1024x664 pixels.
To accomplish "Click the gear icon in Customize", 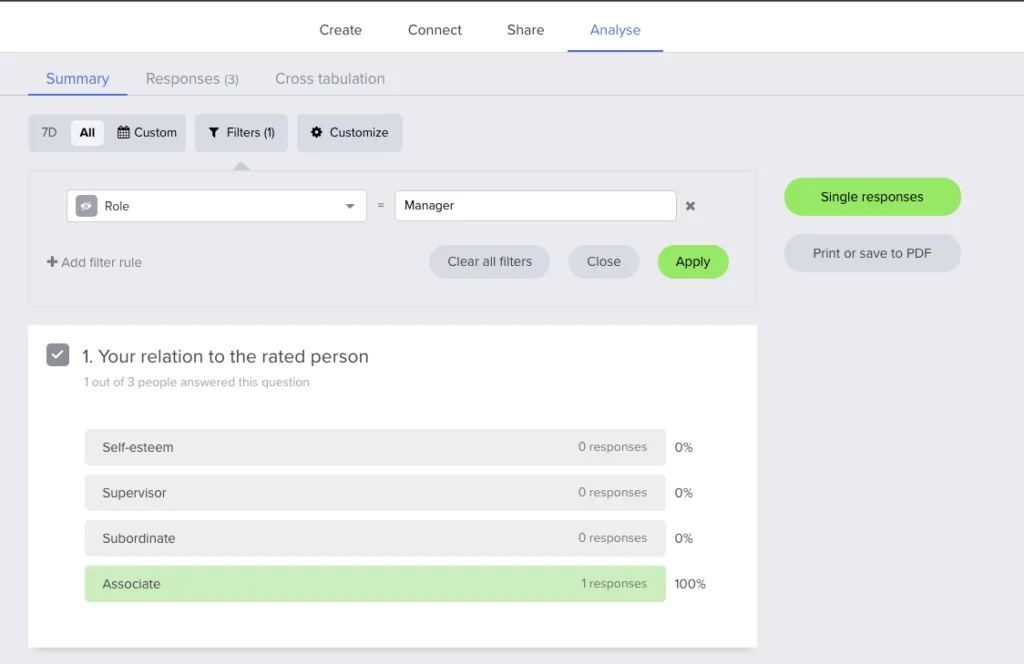I will (317, 133).
